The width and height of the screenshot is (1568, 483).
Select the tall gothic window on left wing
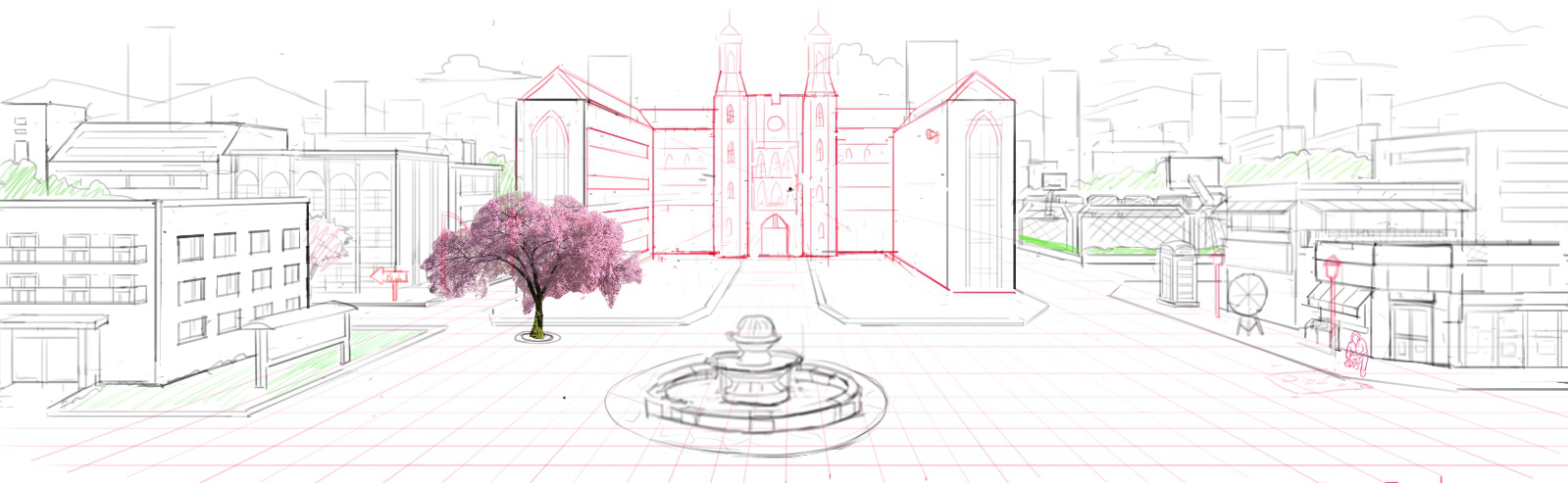click(550, 159)
